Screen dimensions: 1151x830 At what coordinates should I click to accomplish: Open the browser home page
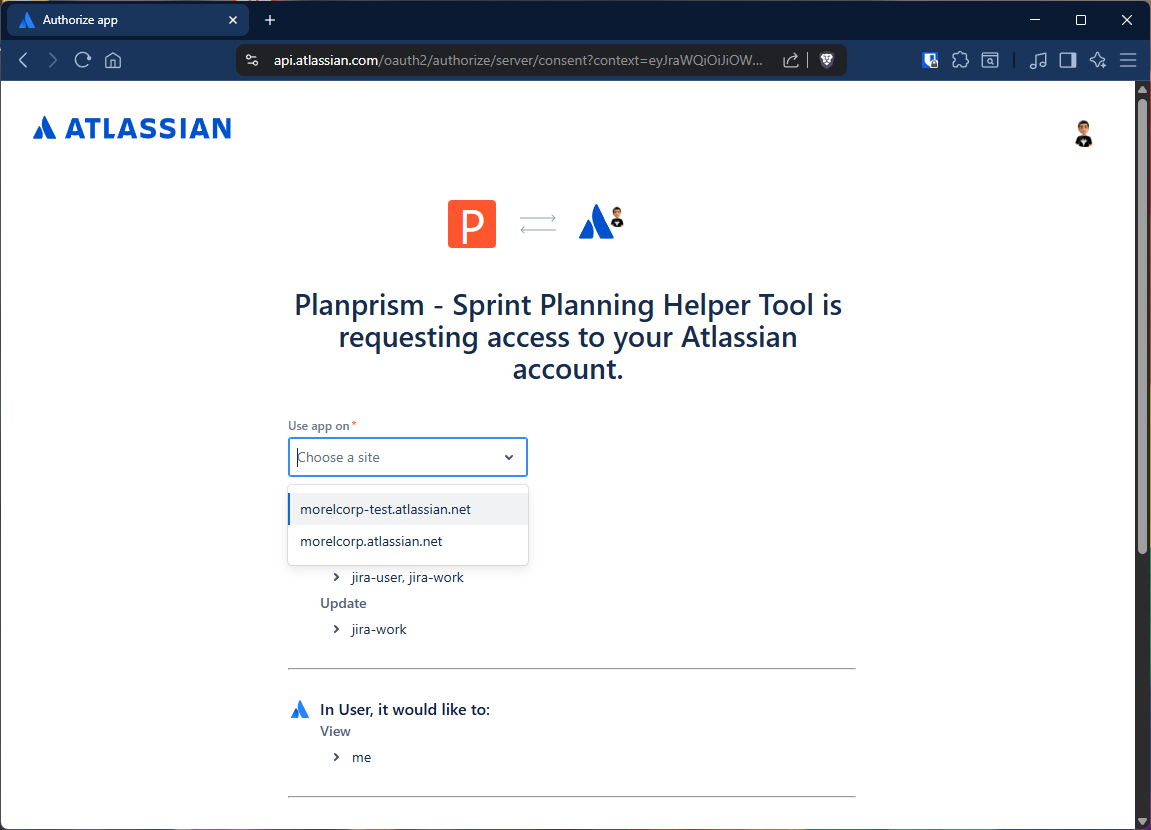[x=112, y=60]
